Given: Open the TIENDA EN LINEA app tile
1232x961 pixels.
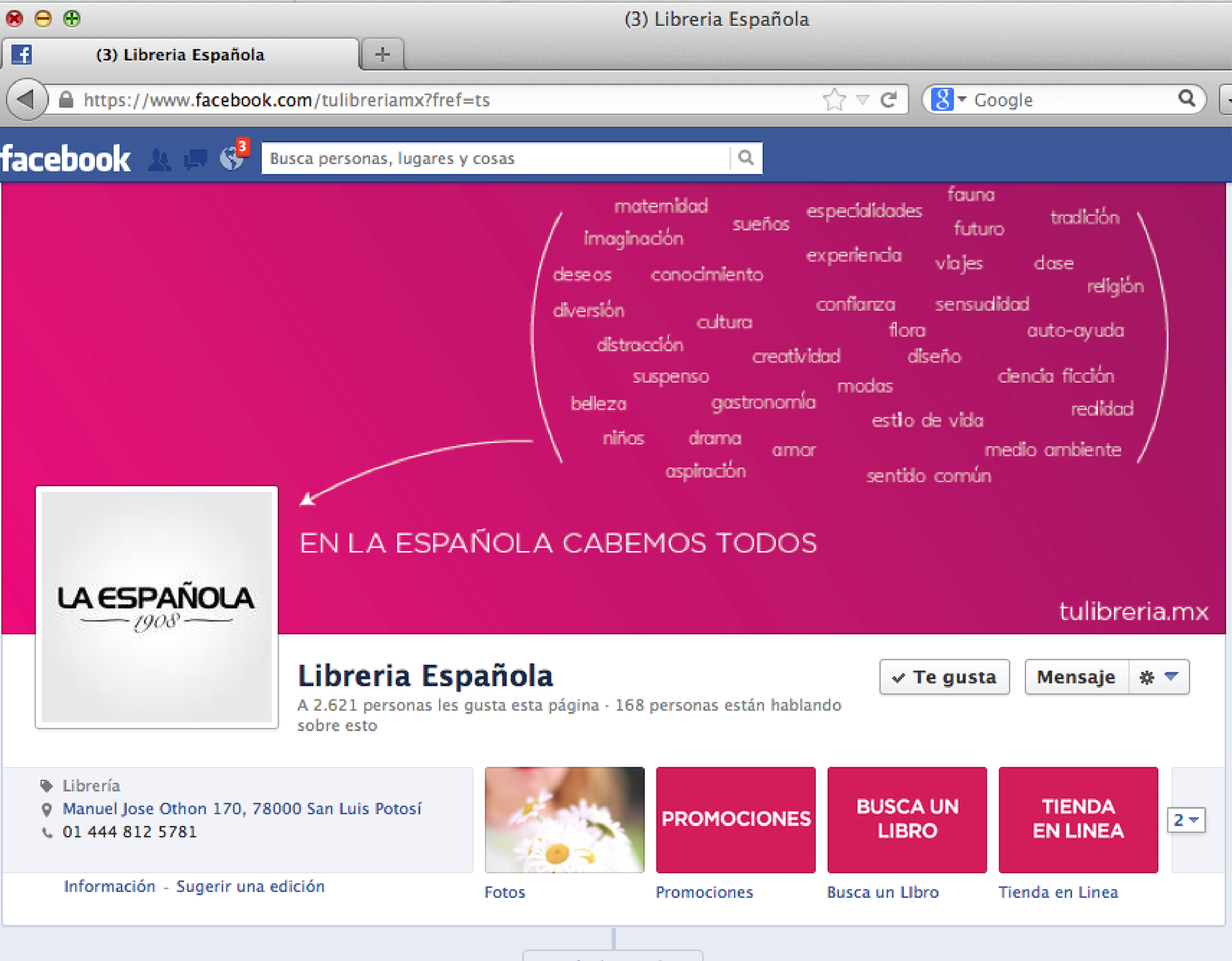Looking at the screenshot, I should click(x=1079, y=820).
